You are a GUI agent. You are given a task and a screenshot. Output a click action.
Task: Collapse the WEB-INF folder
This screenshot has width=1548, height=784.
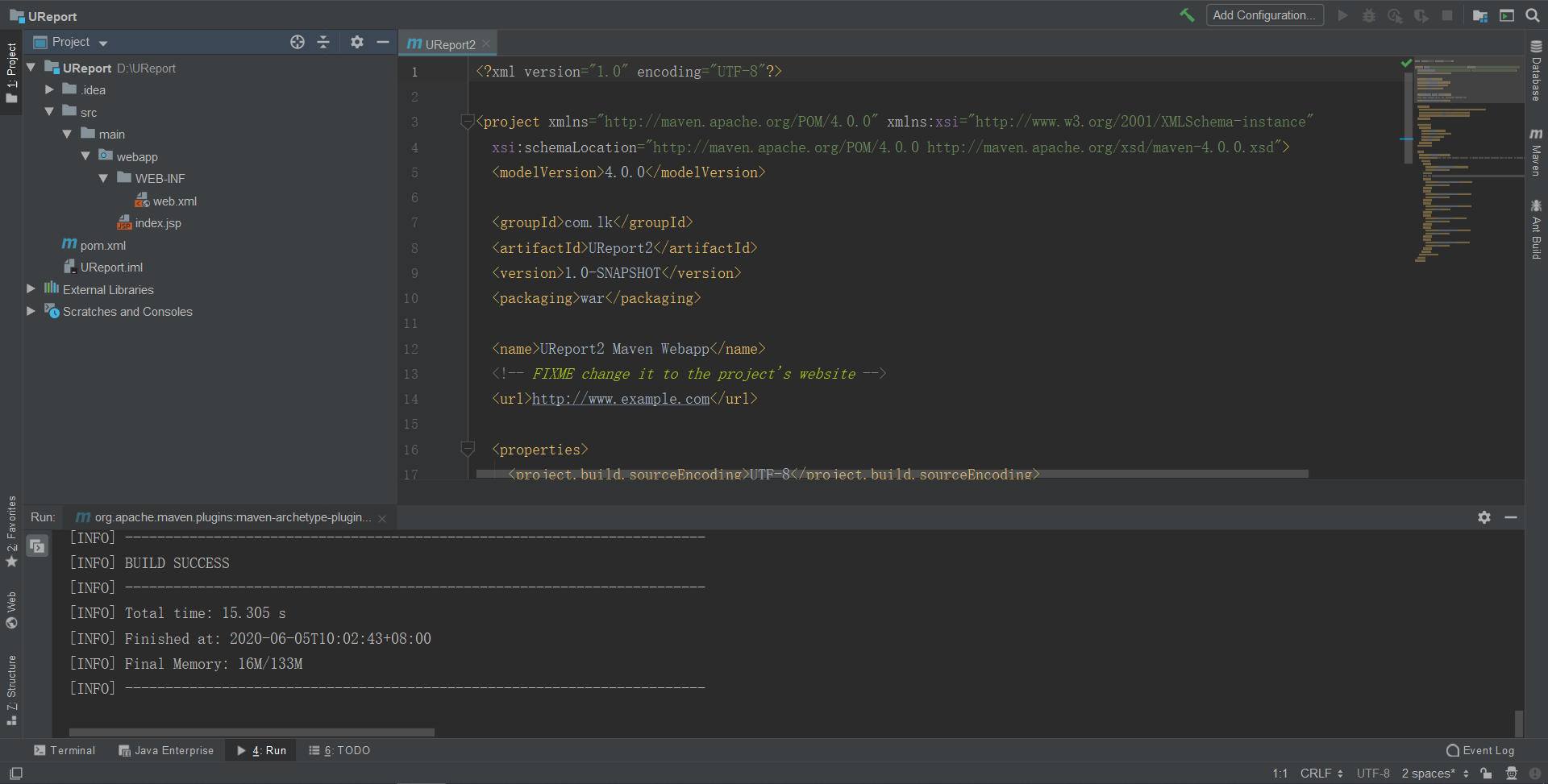click(102, 178)
